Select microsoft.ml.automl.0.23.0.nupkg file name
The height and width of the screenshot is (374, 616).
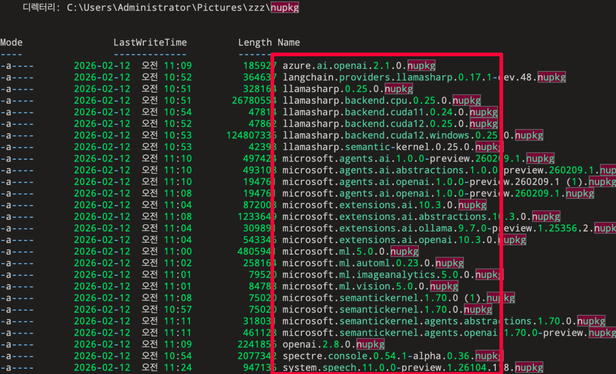(373, 263)
